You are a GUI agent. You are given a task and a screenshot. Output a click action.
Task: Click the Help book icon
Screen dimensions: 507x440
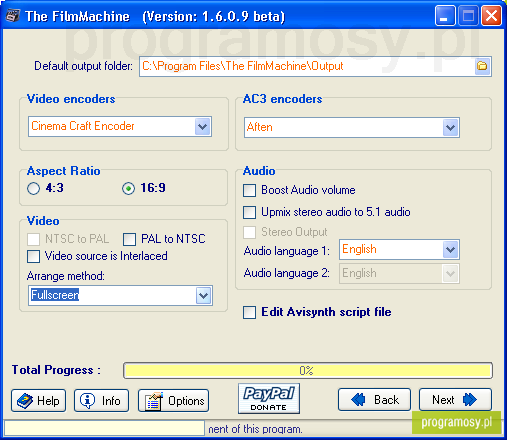[x=25, y=400]
